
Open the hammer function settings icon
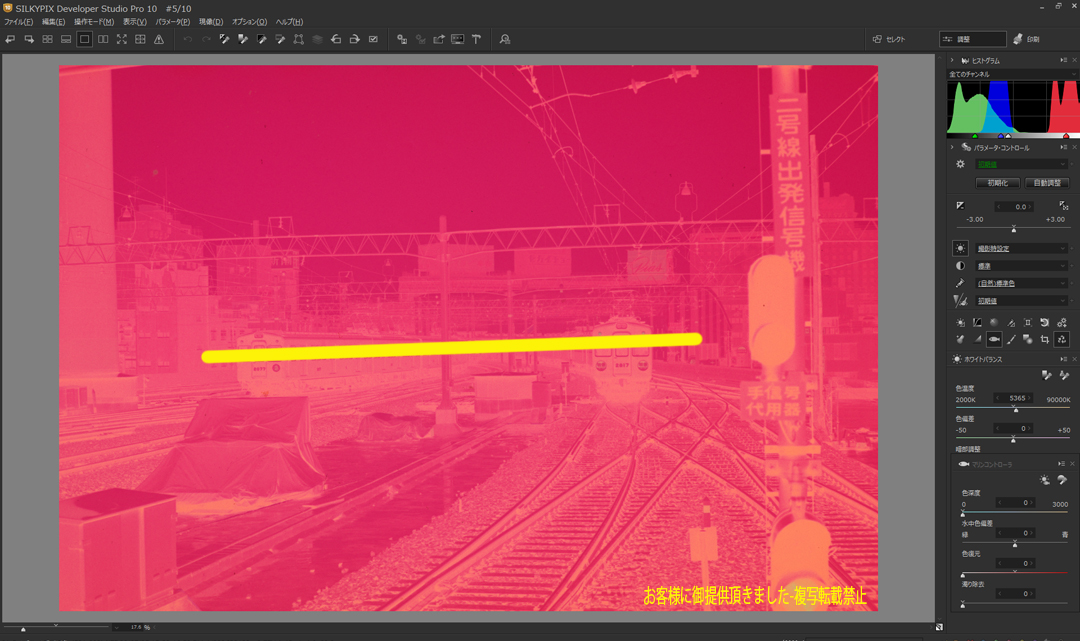click(x=477, y=39)
